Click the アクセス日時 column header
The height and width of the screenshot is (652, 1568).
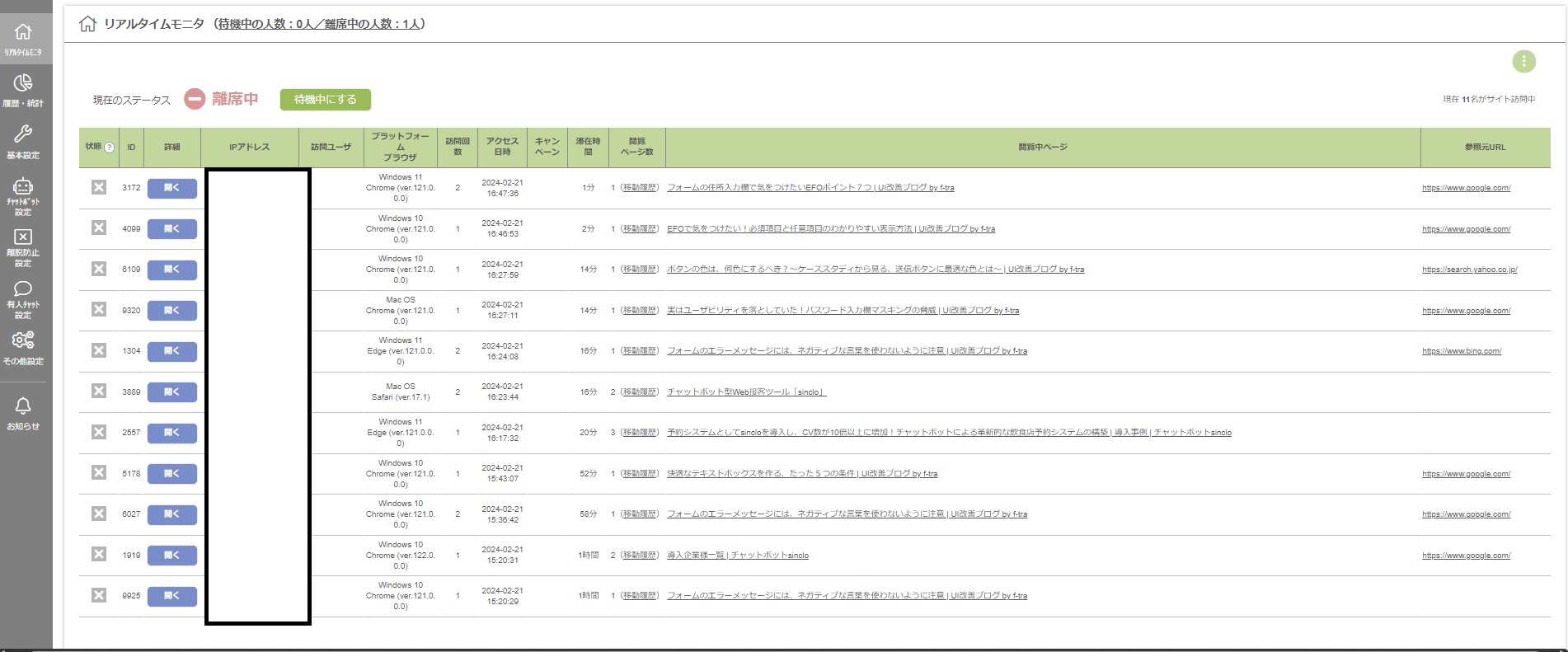coord(502,147)
